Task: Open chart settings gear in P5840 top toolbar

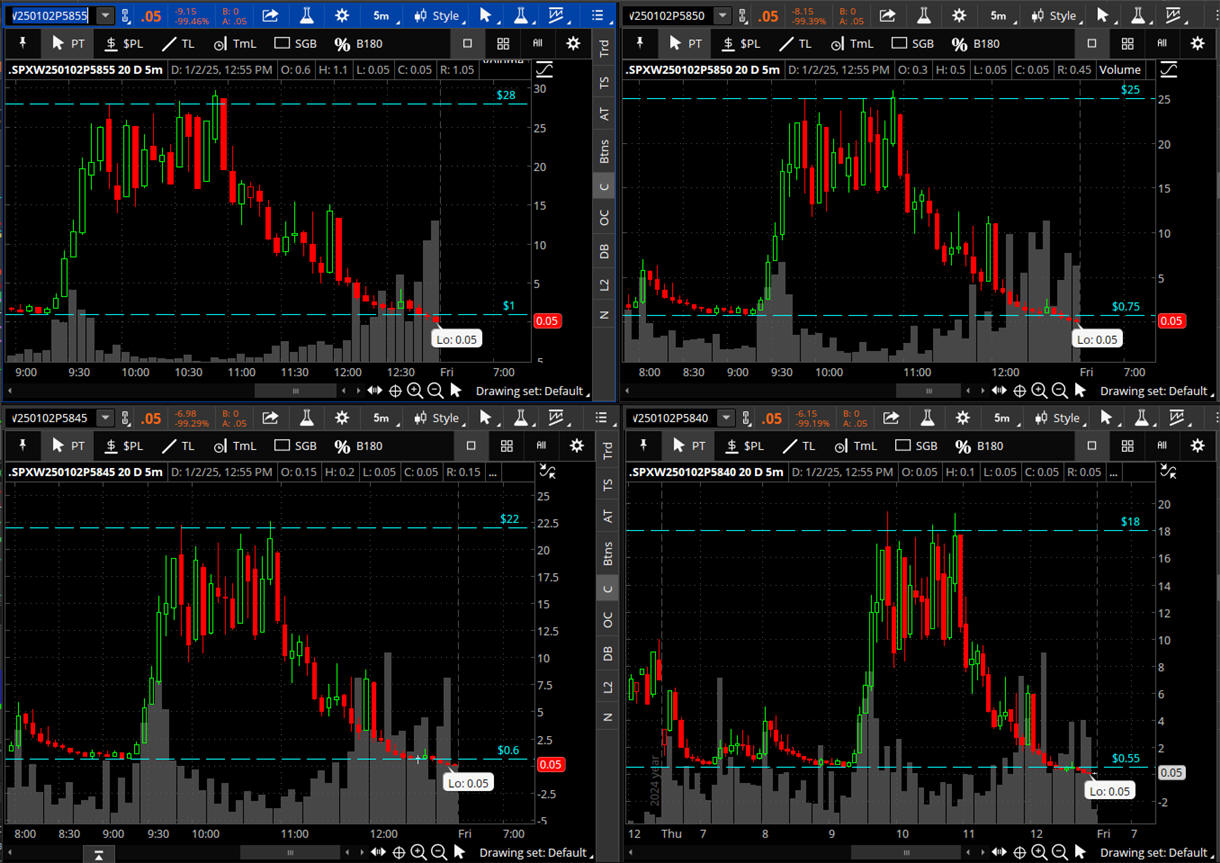Action: (x=959, y=418)
